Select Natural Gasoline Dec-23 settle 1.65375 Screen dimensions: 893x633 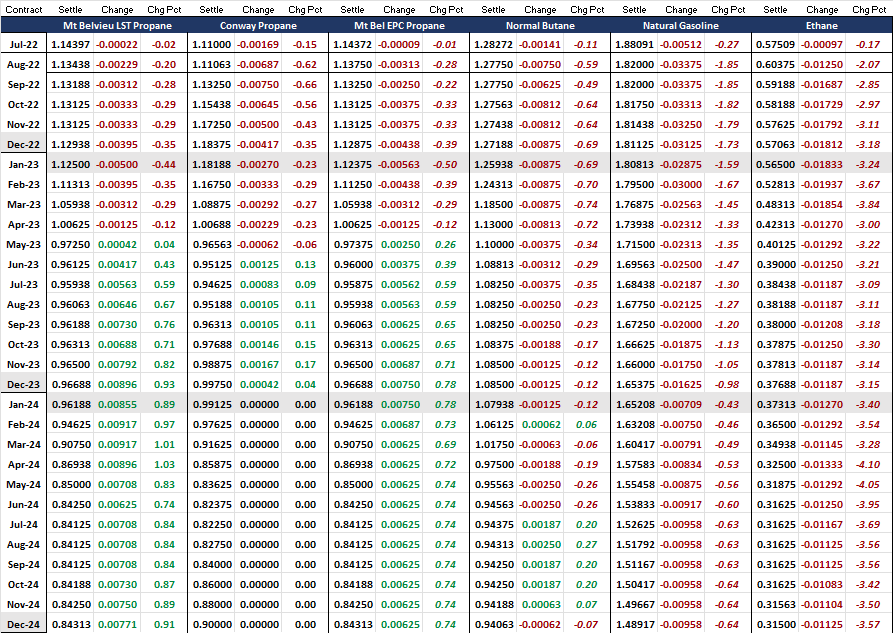pyautogui.click(x=634, y=385)
